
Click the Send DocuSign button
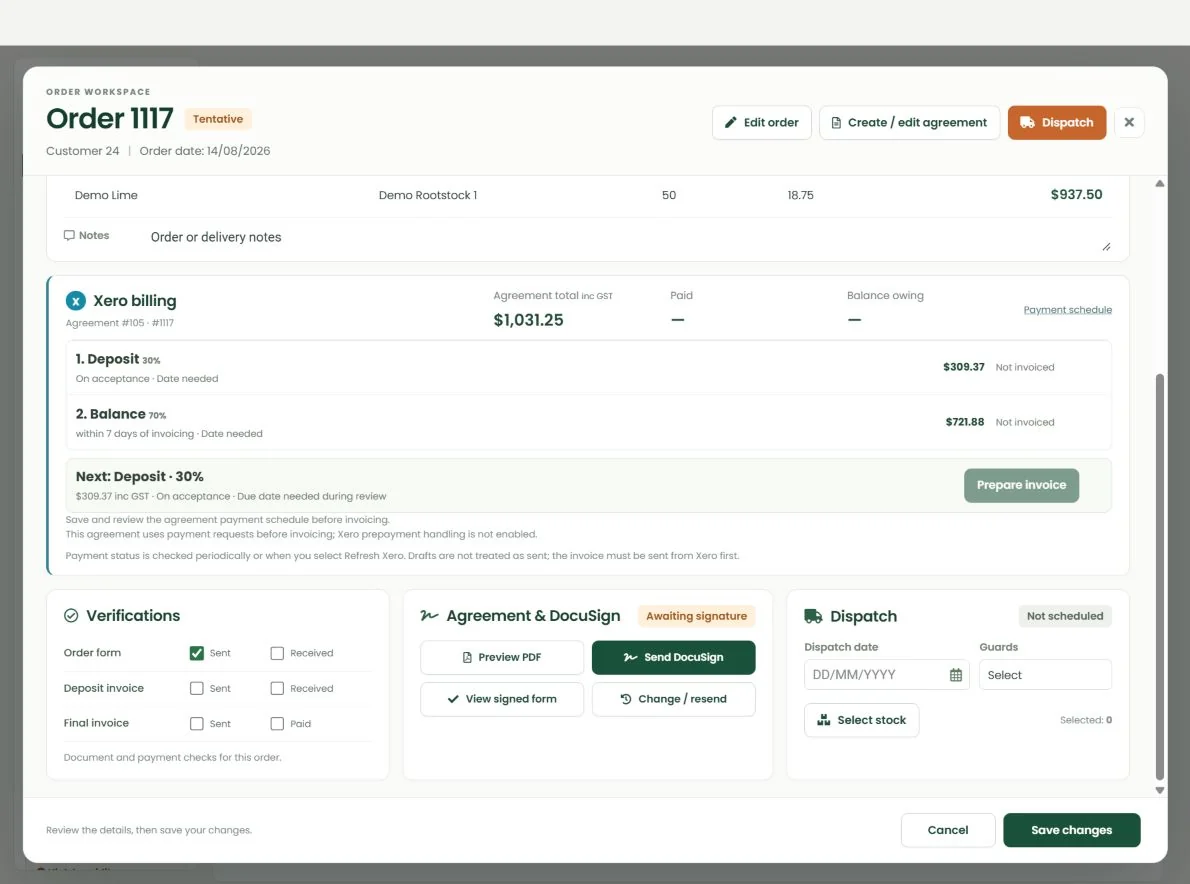(673, 657)
